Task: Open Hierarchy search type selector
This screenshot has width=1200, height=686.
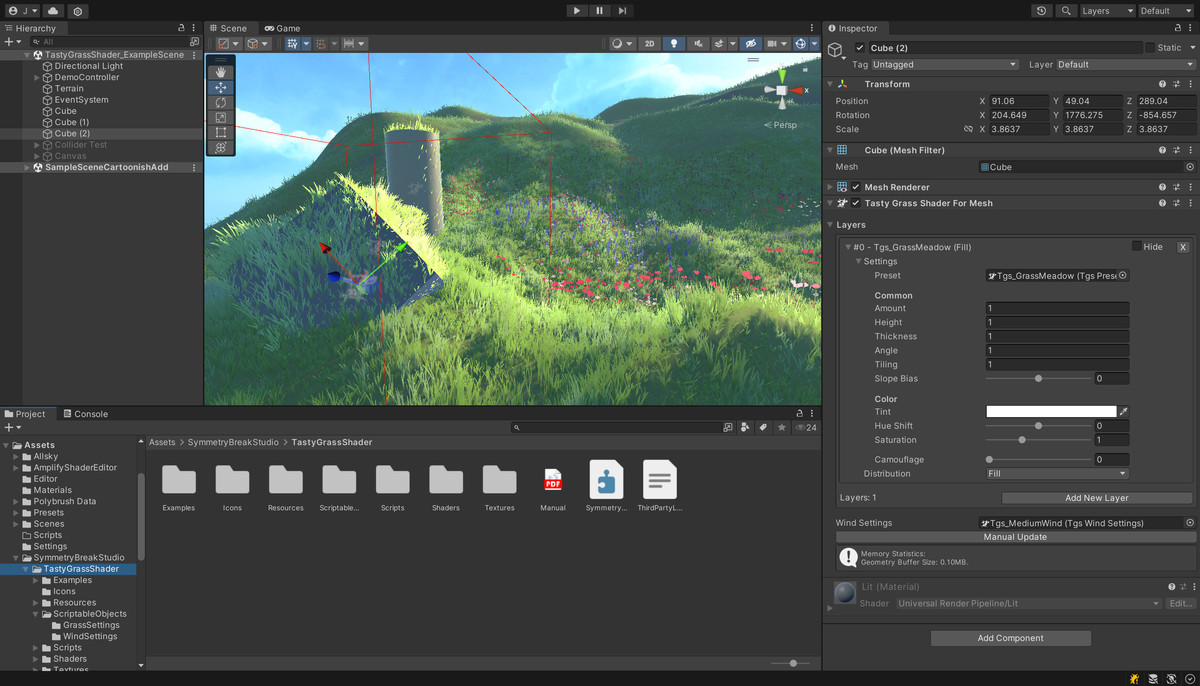Action: coord(38,42)
